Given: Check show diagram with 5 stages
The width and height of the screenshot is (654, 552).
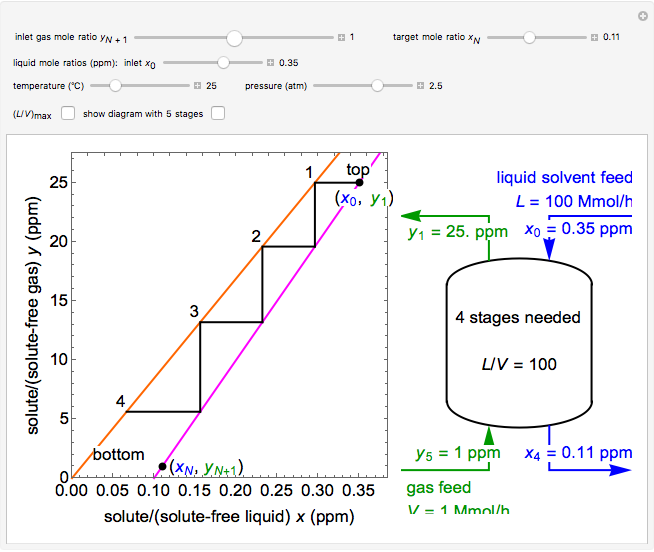Looking at the screenshot, I should [218, 113].
